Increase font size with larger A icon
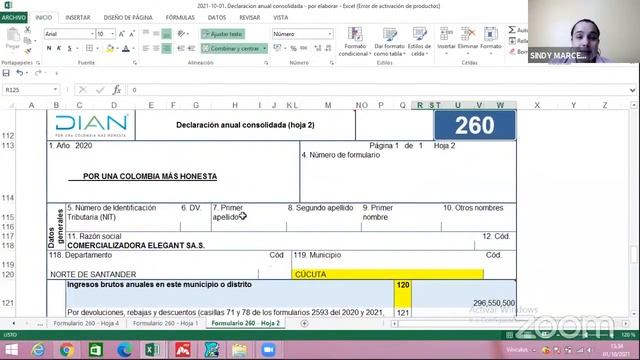This screenshot has height=360, width=640. pos(122,34)
